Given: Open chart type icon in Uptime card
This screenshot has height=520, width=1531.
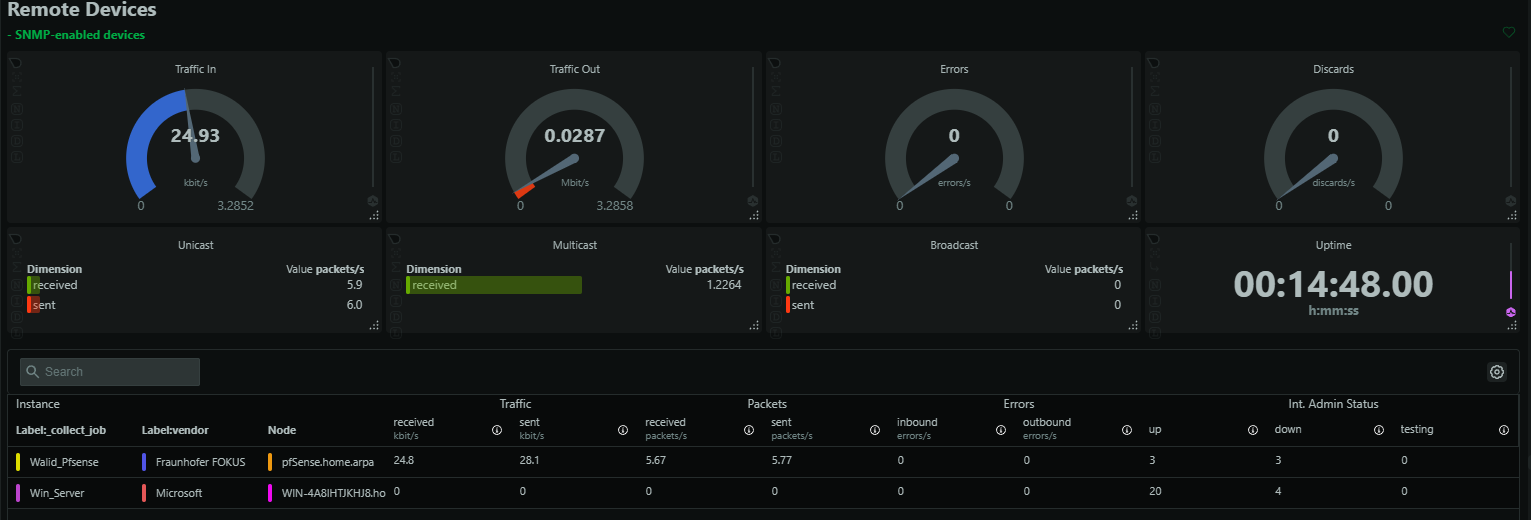Looking at the screenshot, I should (x=1155, y=239).
